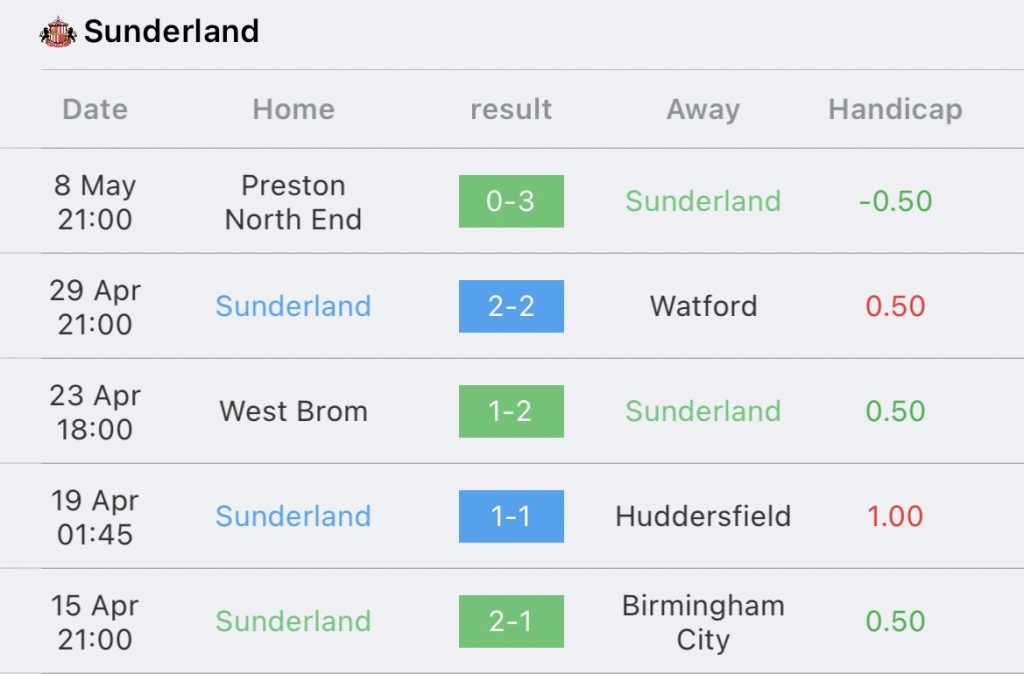Screen dimensions: 1024x674
Task: Open the blue 2-2 result badge
Action: coord(511,306)
